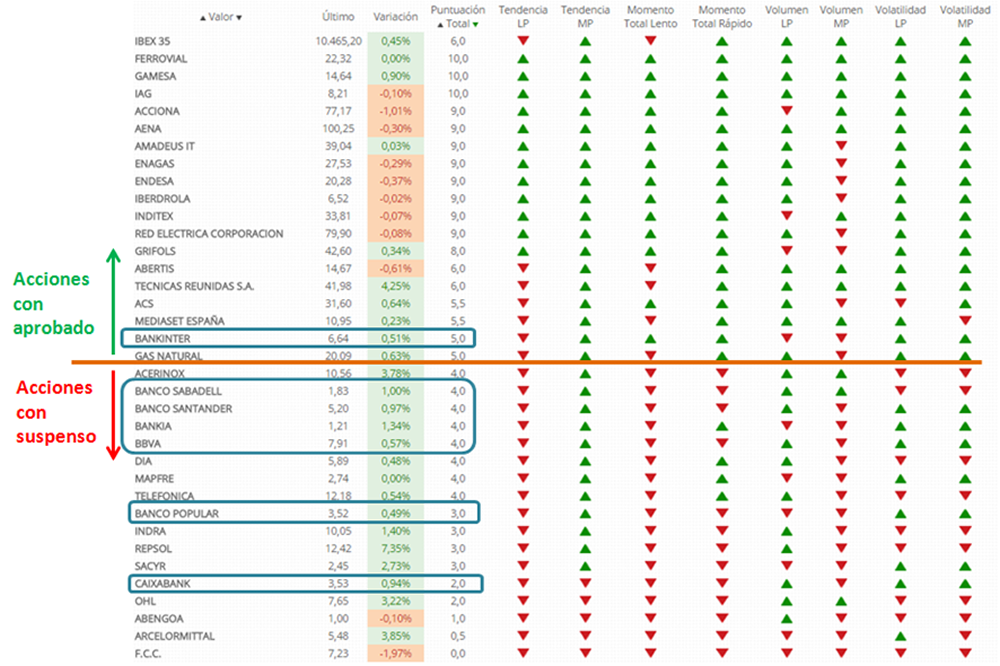The image size is (1000, 666).
Task: Select the GAMESA stock name
Action: pyautogui.click(x=155, y=76)
